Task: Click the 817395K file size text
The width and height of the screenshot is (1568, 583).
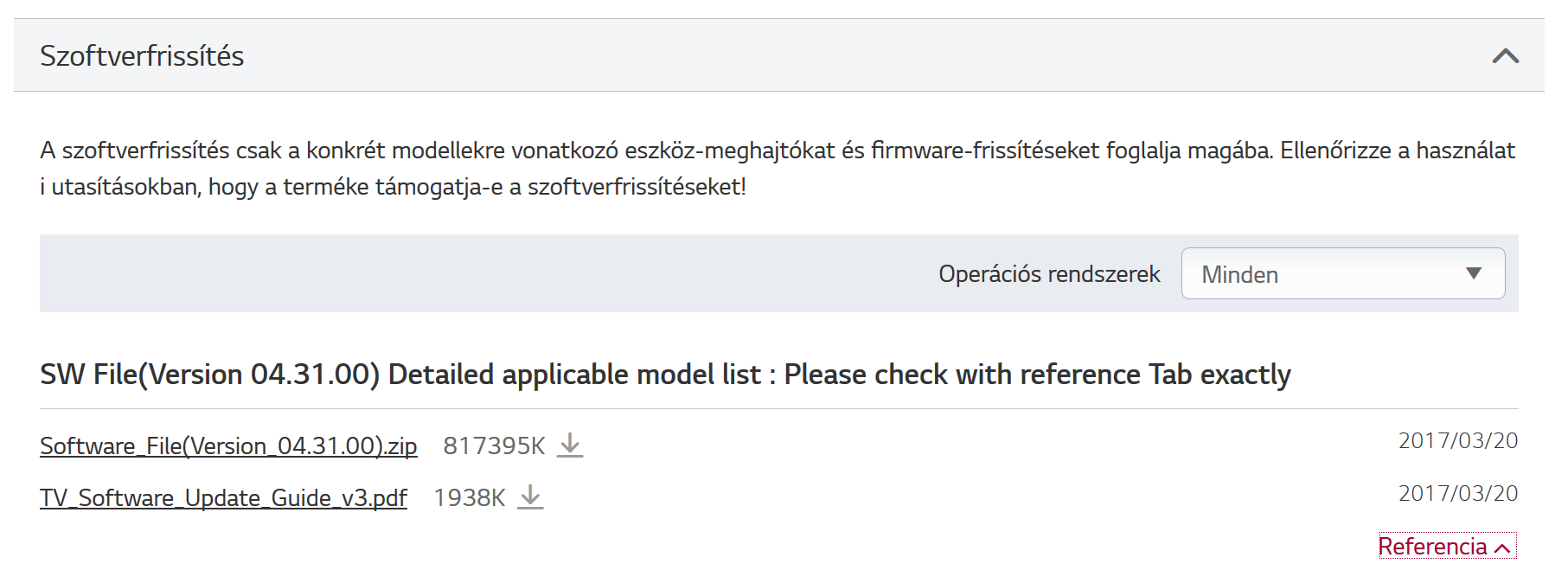Action: 494,446
